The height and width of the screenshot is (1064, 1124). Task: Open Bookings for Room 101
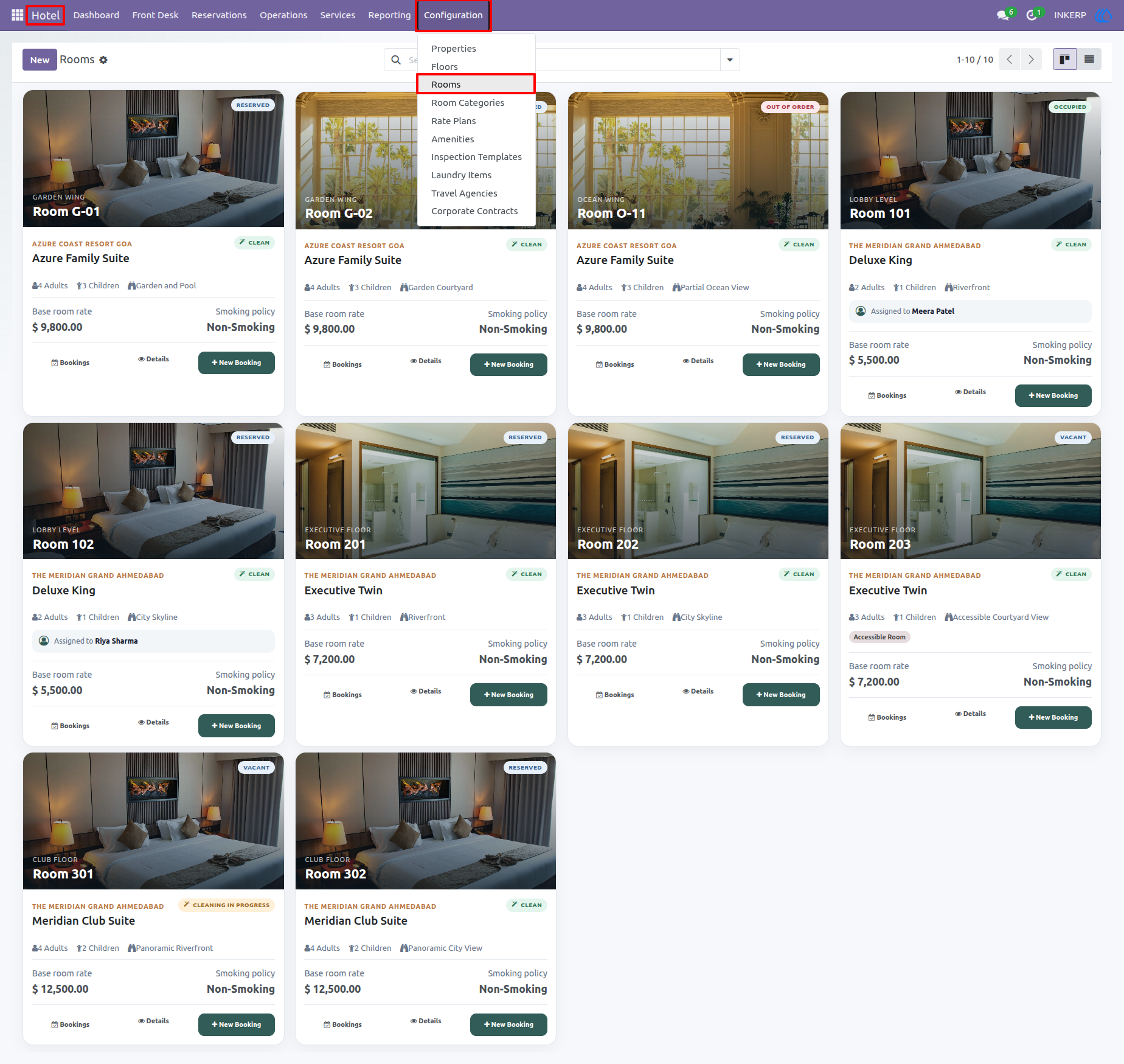point(887,396)
